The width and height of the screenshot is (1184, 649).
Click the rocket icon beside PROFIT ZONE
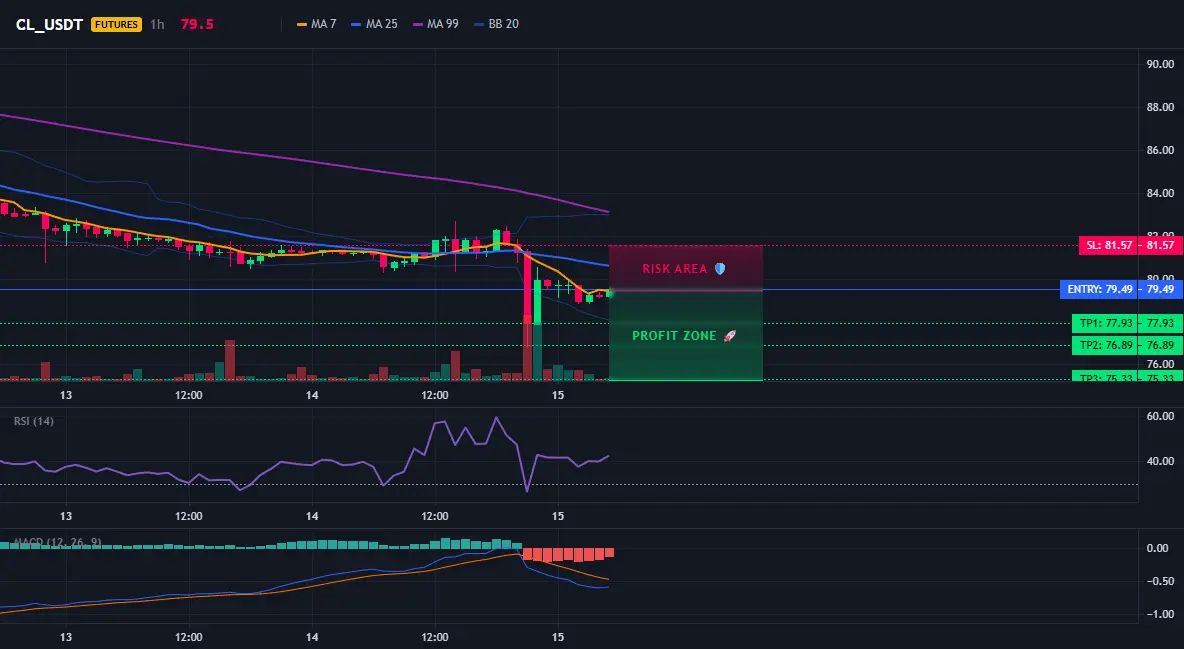tap(729, 335)
